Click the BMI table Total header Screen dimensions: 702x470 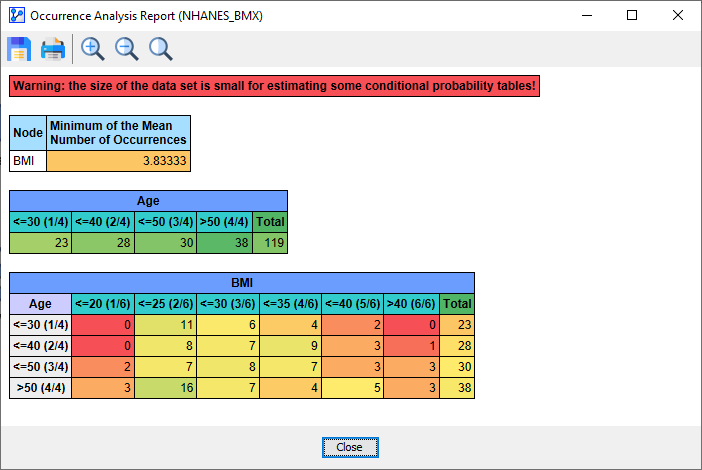(457, 304)
